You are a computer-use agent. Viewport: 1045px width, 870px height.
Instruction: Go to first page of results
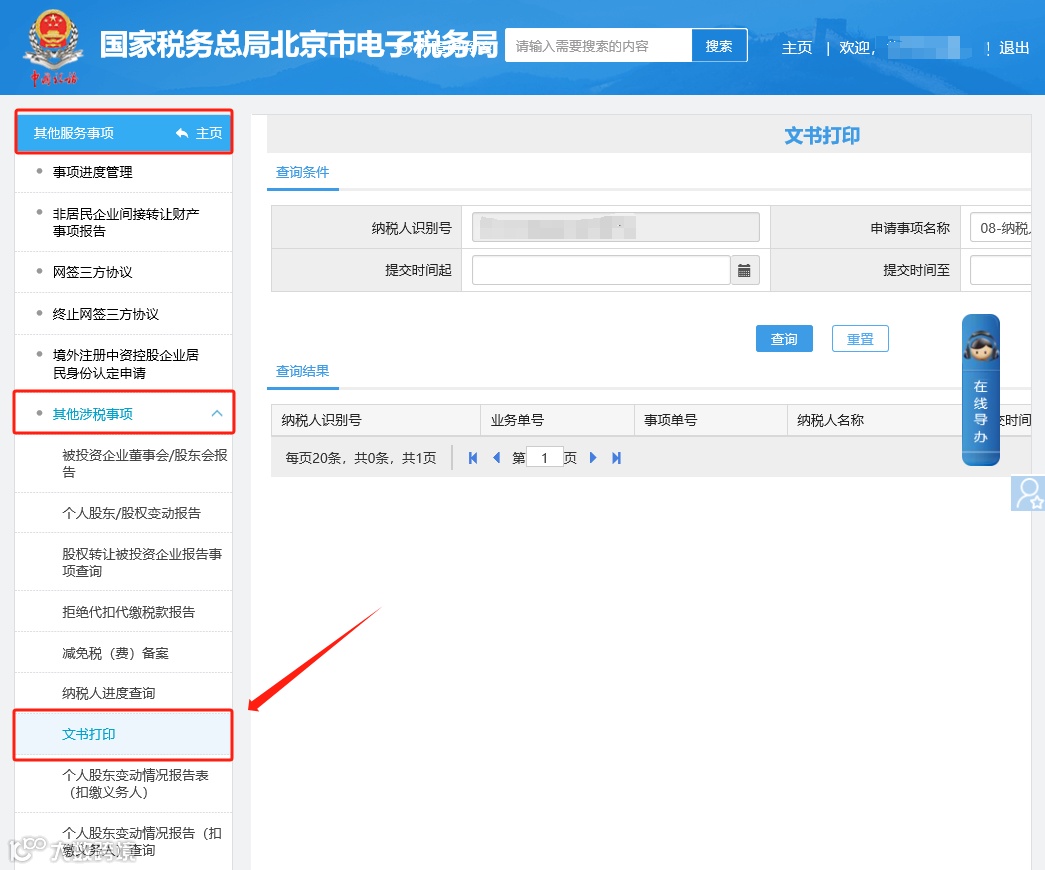click(x=473, y=458)
